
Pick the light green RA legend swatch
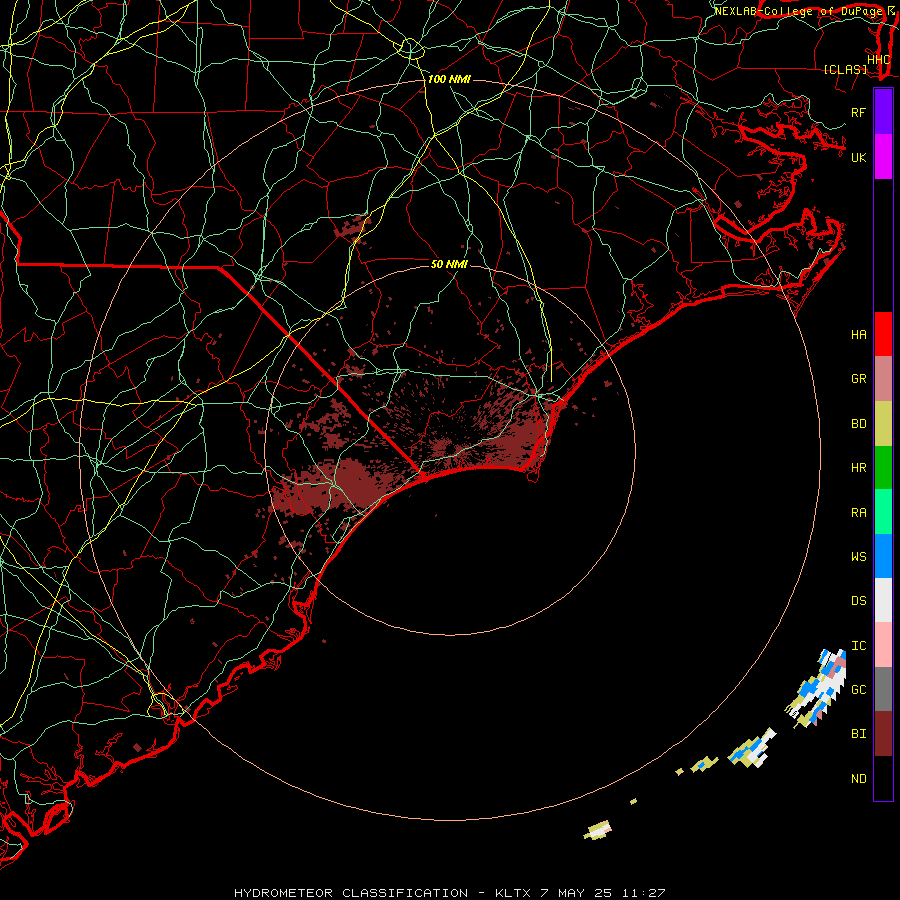click(x=883, y=512)
